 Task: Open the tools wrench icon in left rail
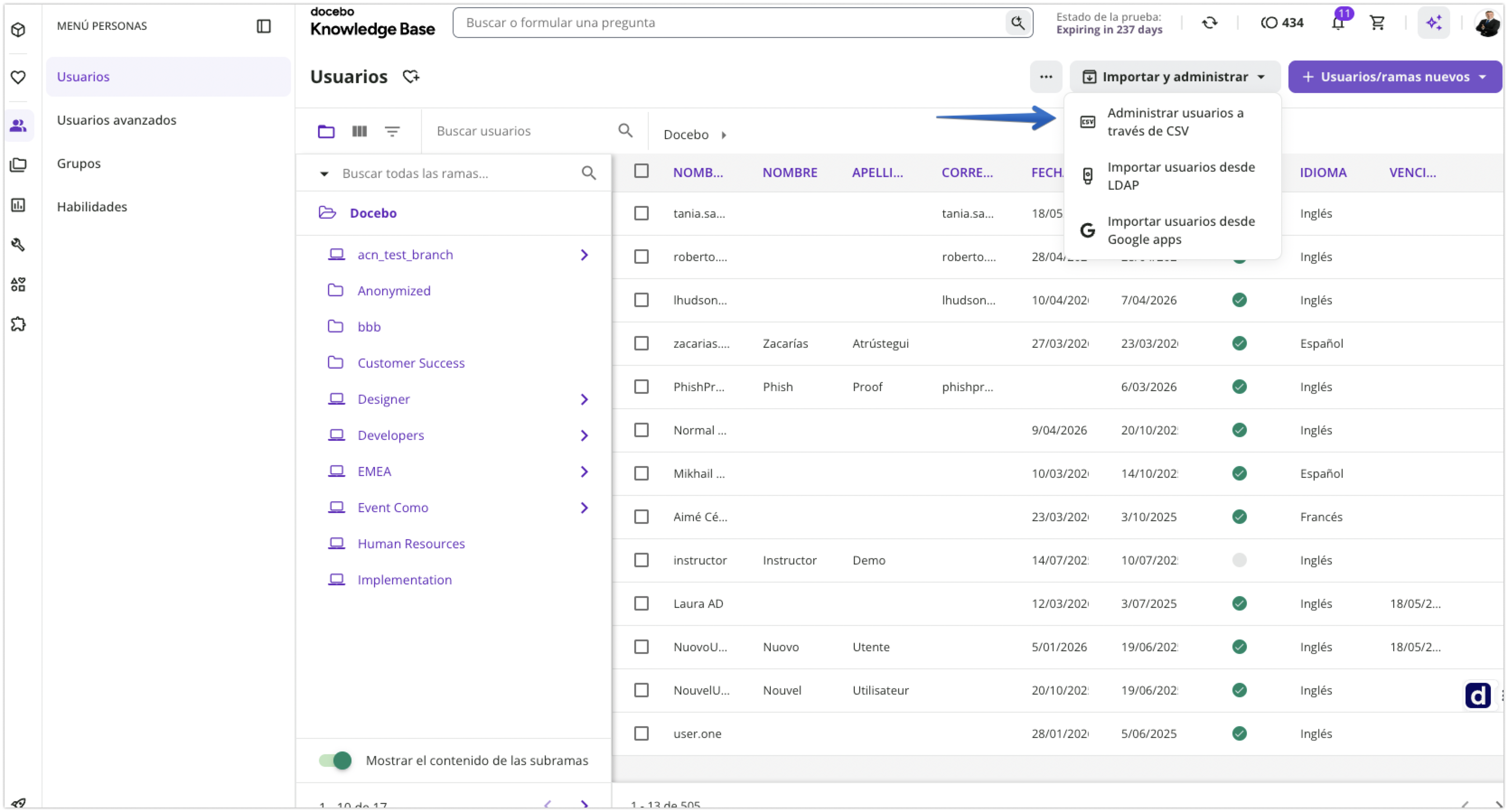pyautogui.click(x=19, y=244)
